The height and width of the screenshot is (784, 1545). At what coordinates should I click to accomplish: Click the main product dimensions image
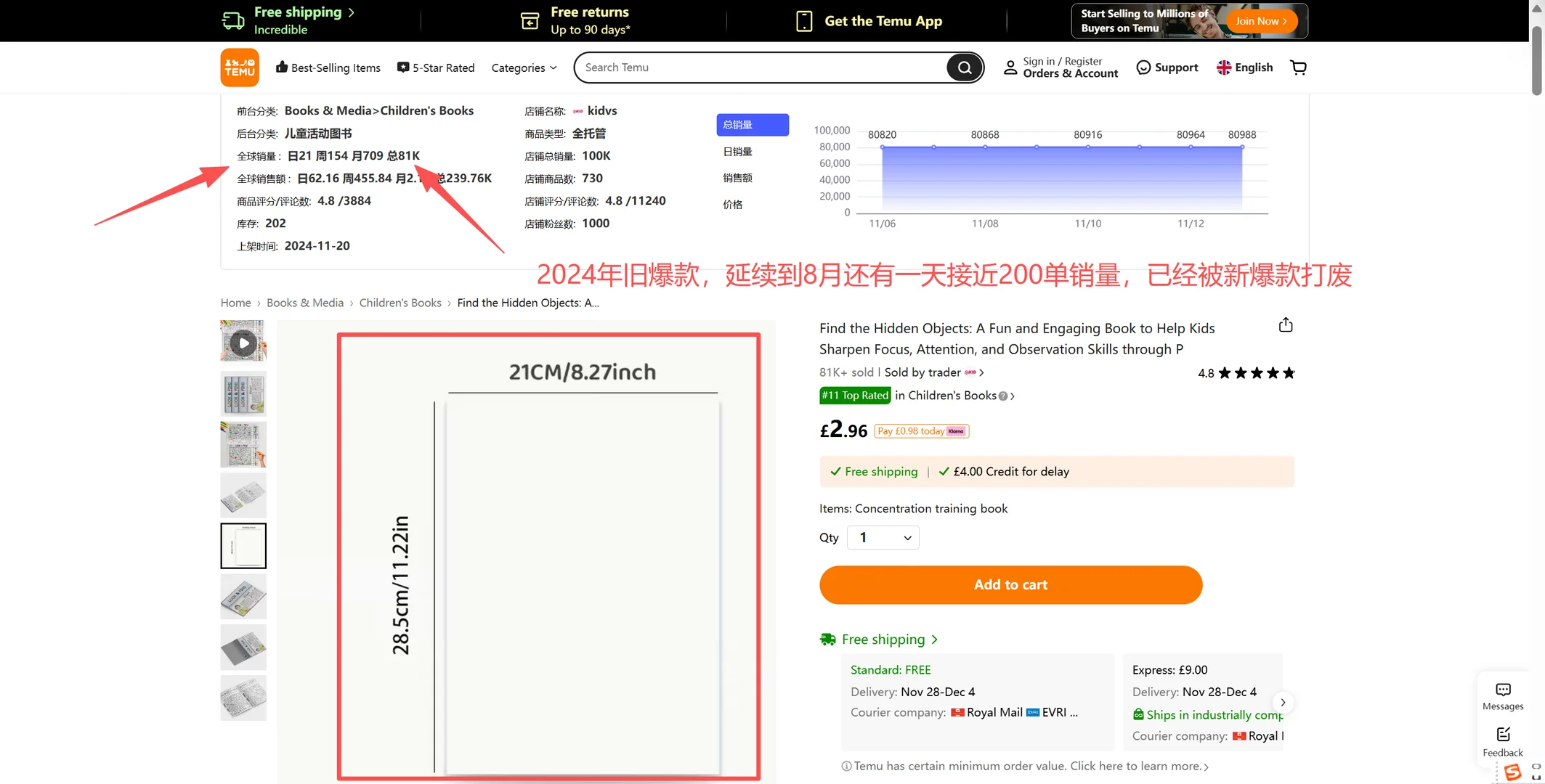548,556
